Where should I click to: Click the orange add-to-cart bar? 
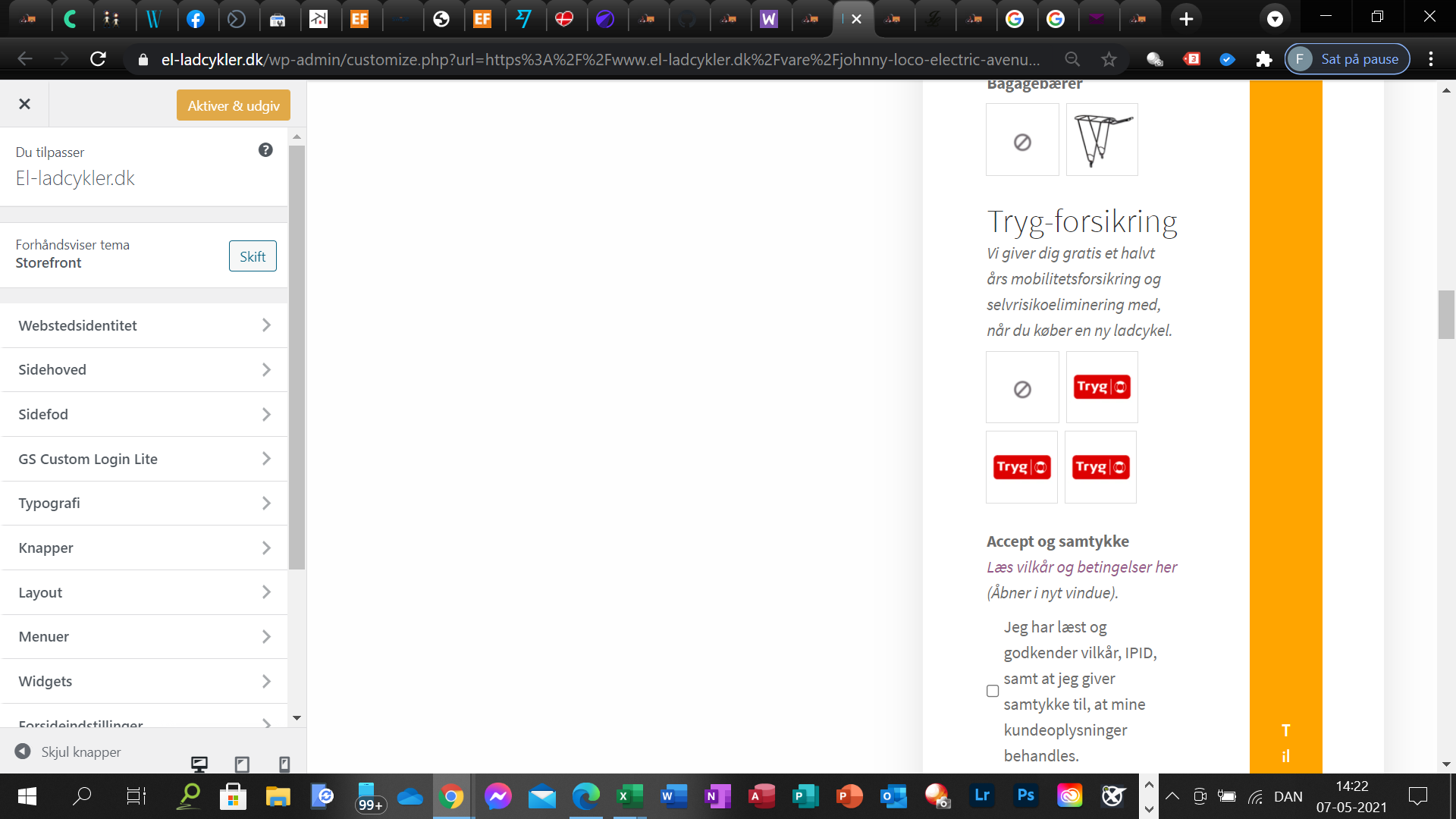coord(1286,427)
